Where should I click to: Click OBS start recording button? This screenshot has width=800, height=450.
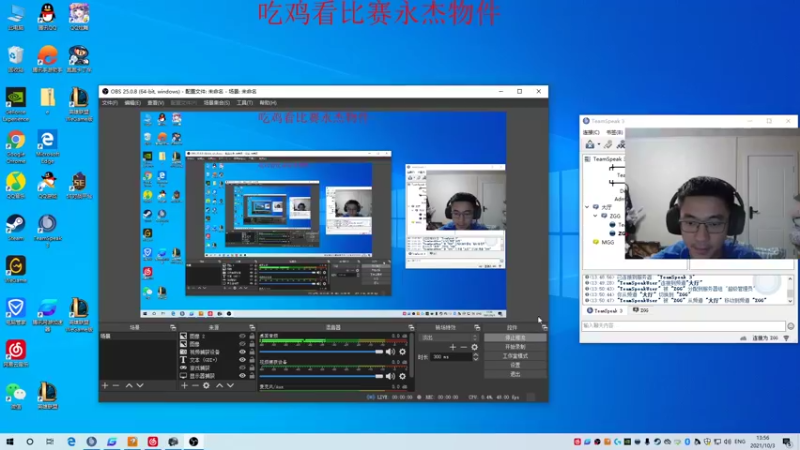pos(515,347)
